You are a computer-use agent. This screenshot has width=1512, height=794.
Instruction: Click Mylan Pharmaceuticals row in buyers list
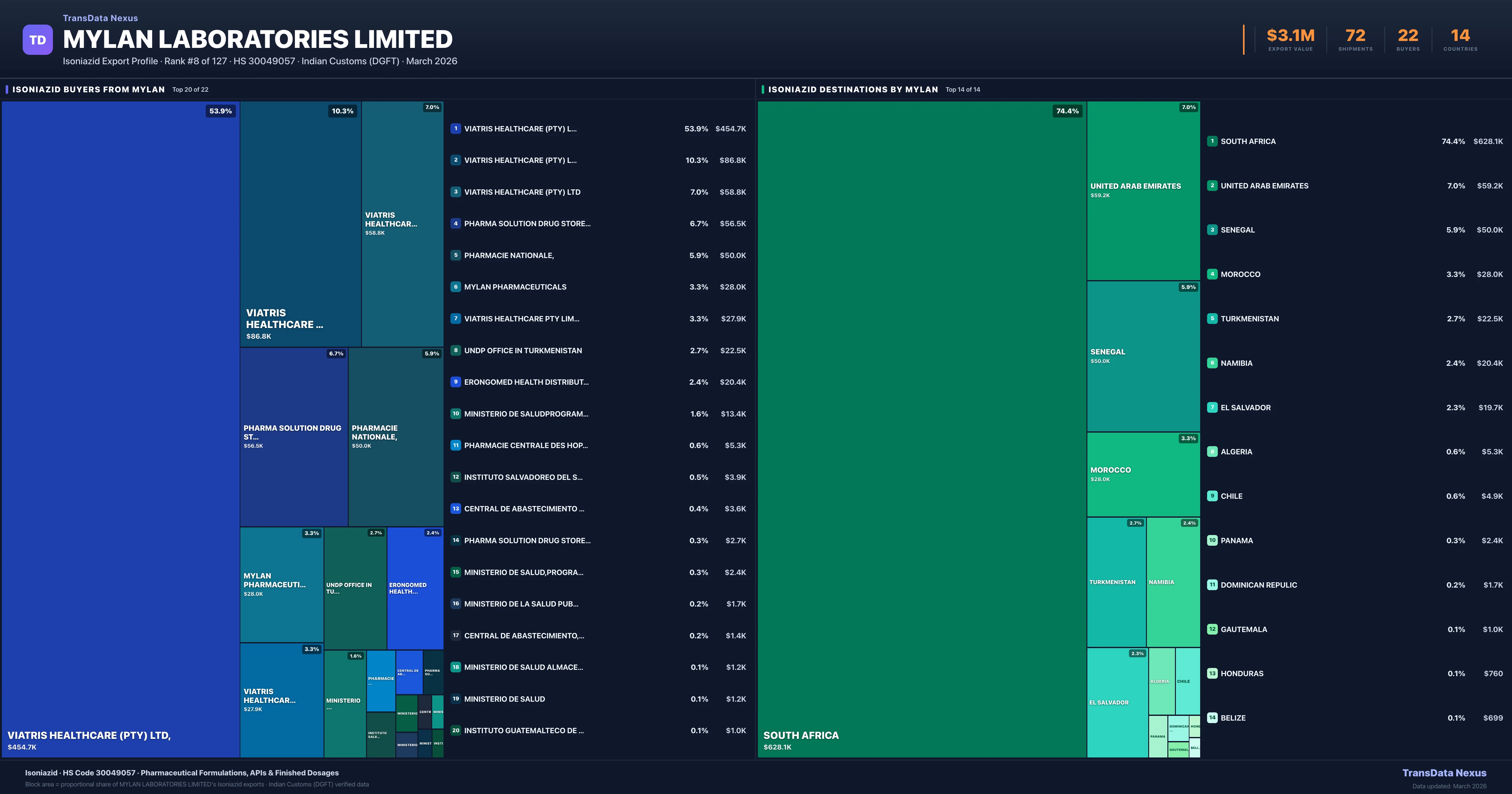515,287
